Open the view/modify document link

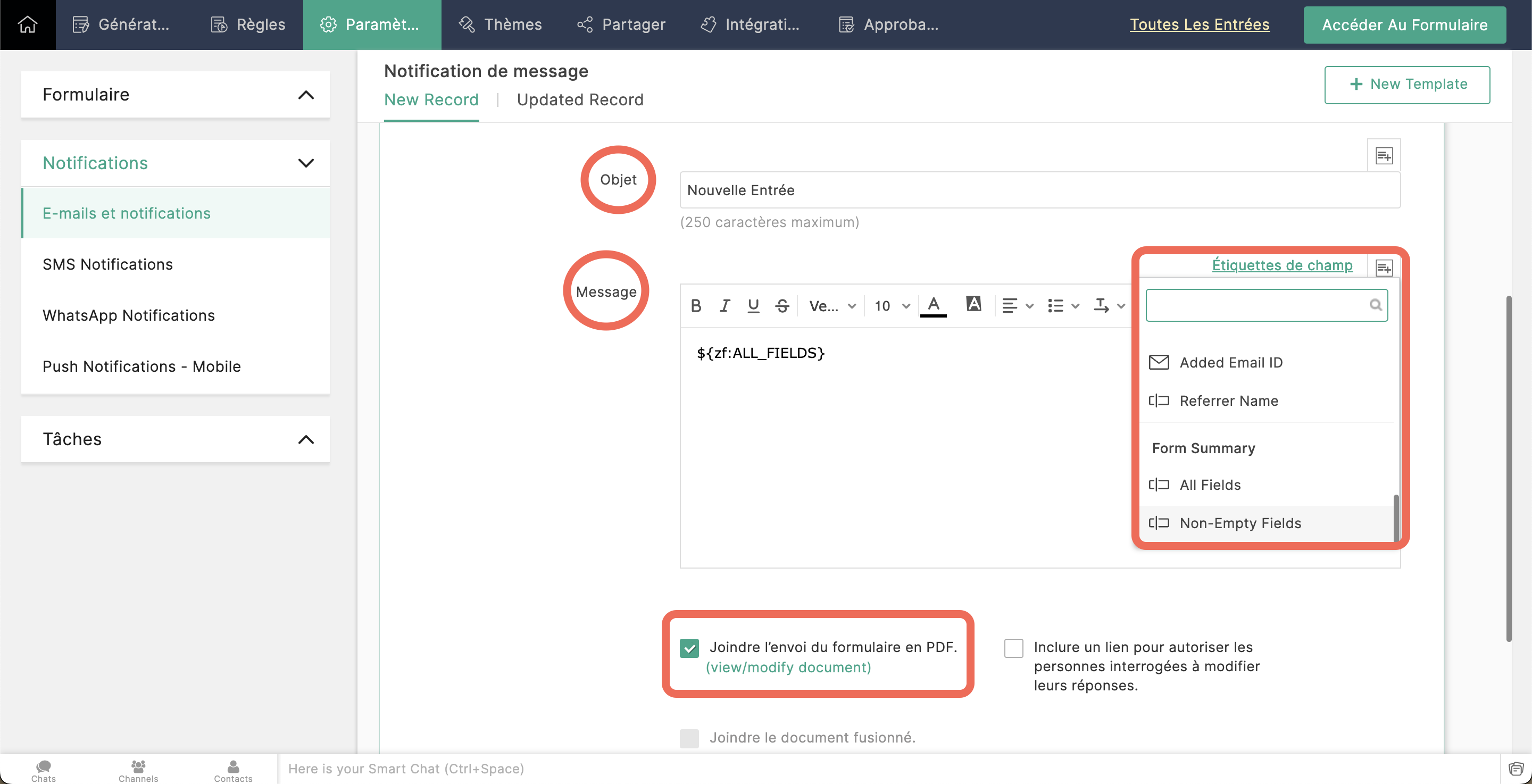pos(788,668)
